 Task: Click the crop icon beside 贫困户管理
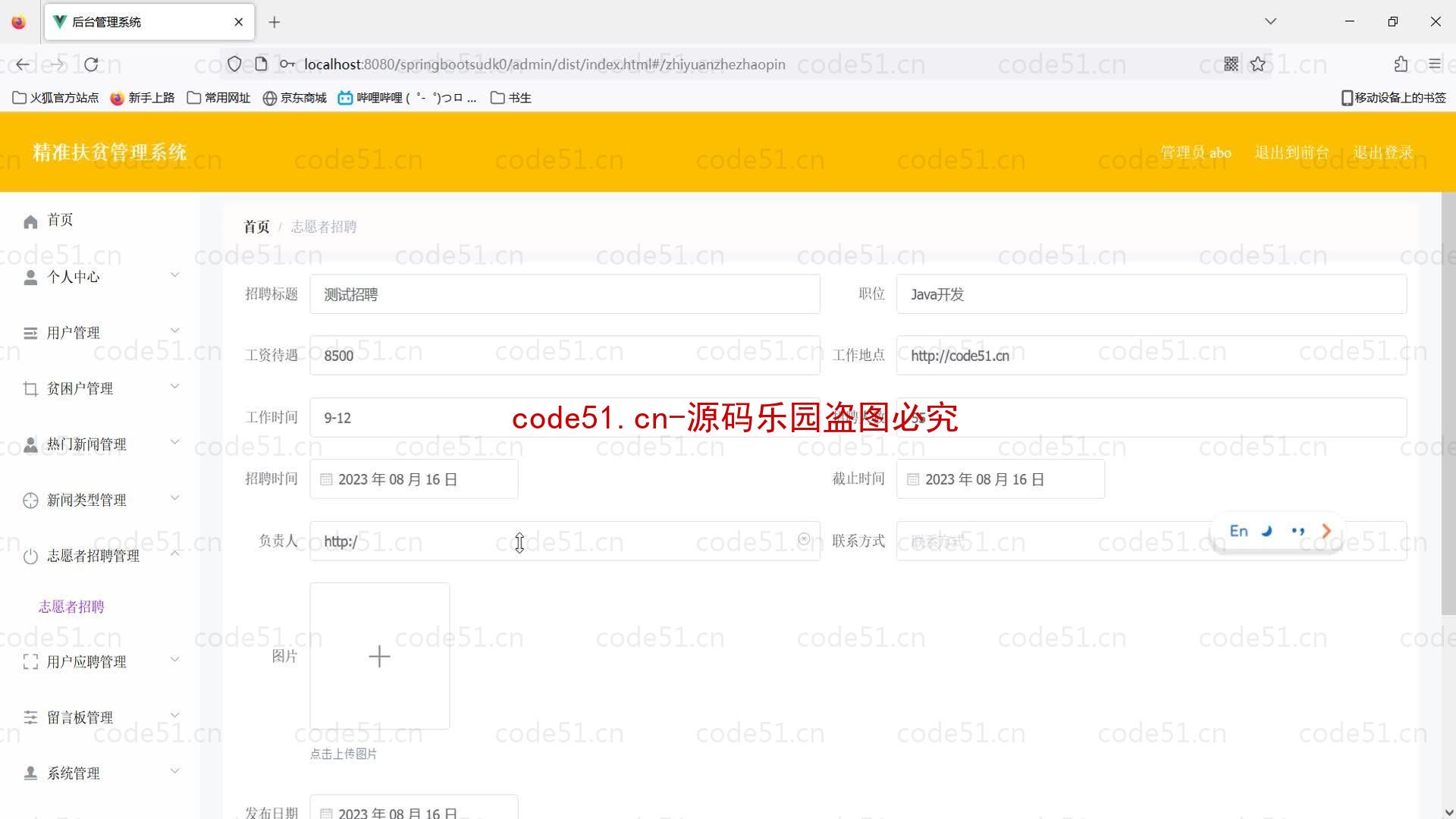click(30, 389)
